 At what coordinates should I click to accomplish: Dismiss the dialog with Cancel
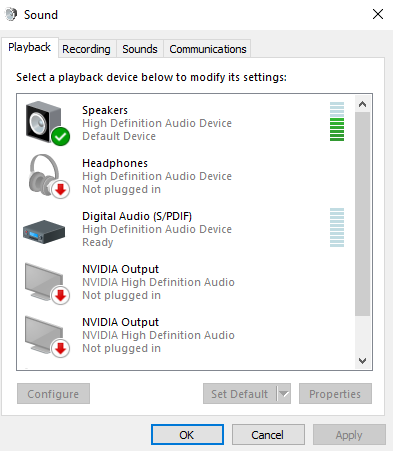coord(268,435)
